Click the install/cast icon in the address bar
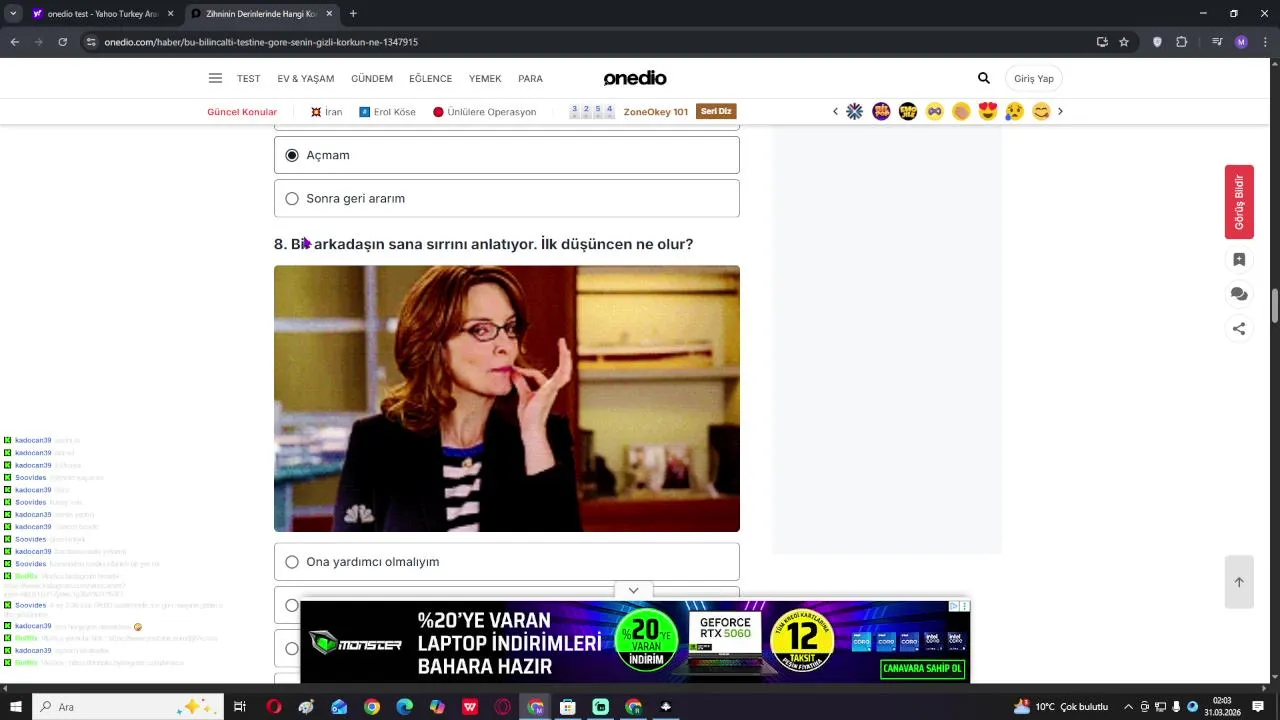 coord(1102,42)
